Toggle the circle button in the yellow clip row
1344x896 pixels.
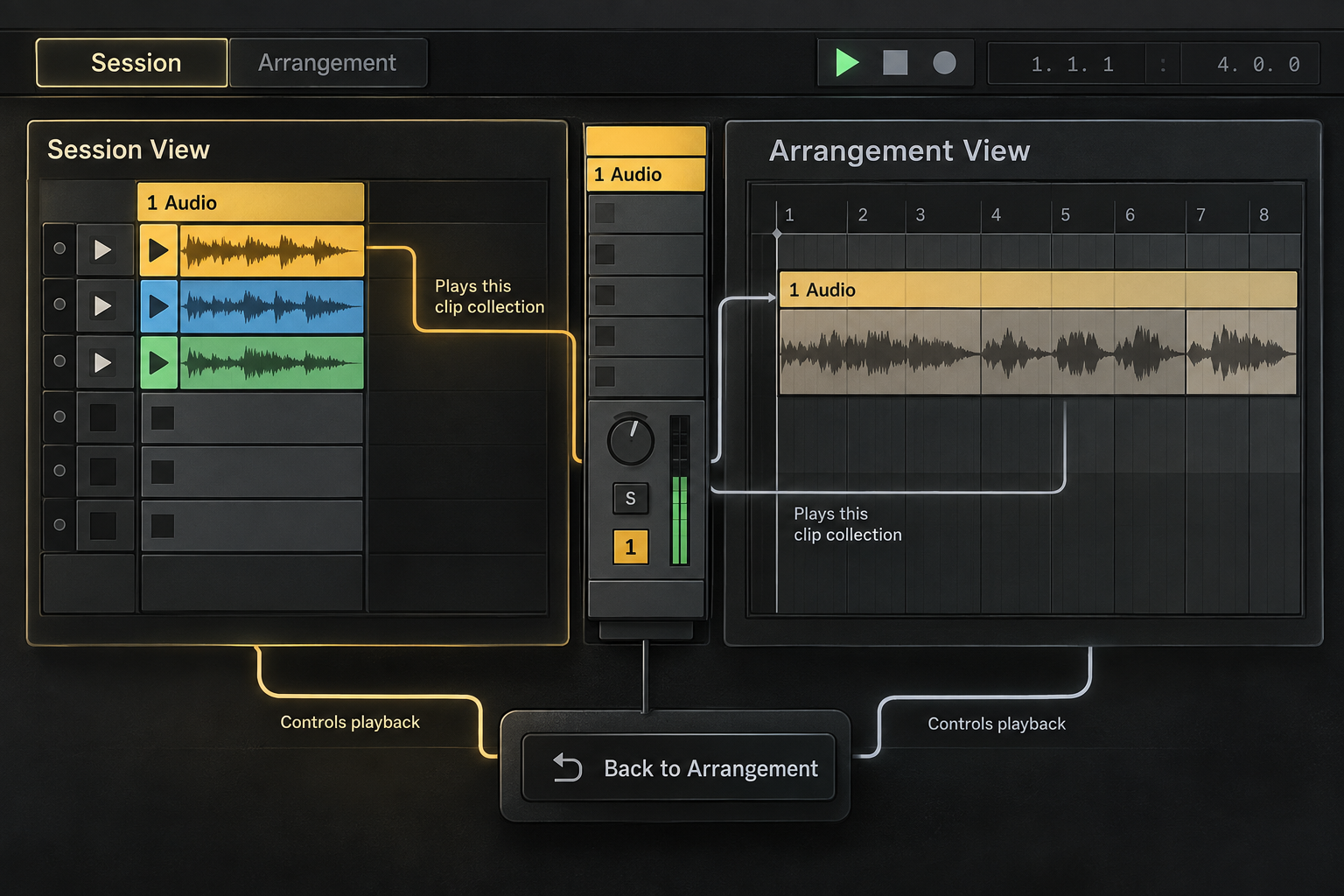coord(59,248)
